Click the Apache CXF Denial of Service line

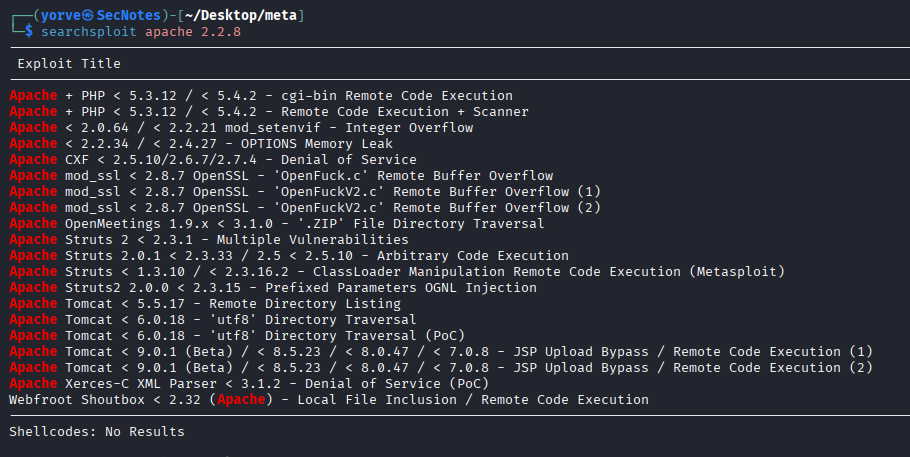[213, 160]
